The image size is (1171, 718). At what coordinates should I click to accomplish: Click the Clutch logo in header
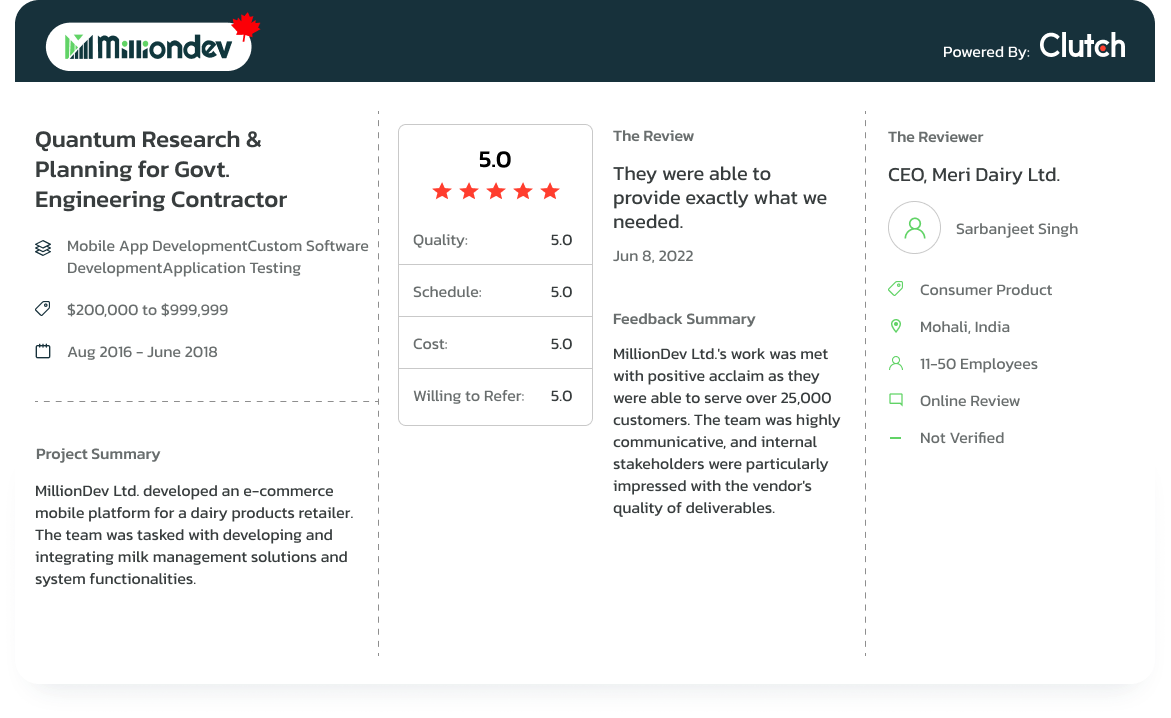(1082, 46)
